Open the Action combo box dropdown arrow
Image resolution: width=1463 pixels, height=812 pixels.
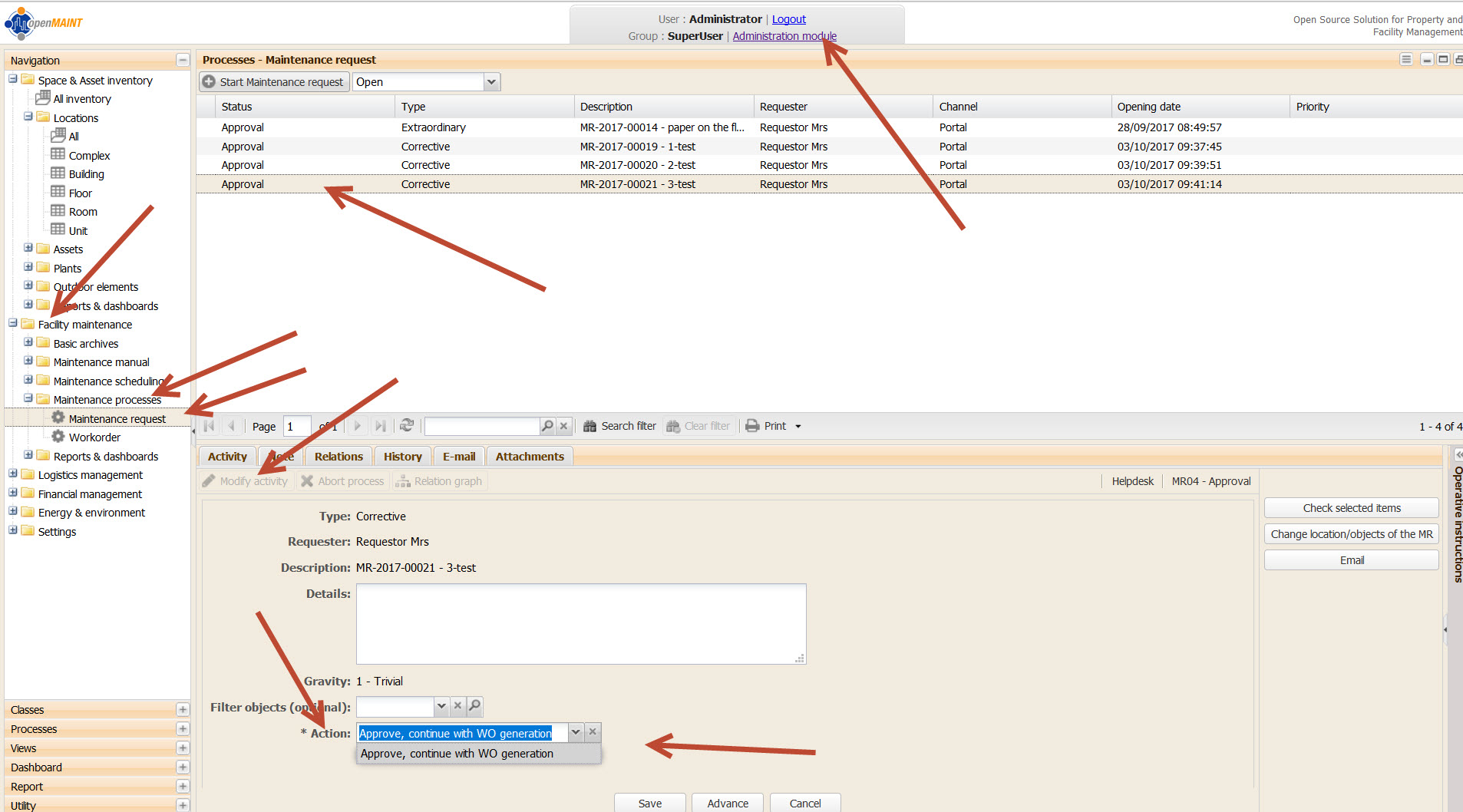click(576, 732)
